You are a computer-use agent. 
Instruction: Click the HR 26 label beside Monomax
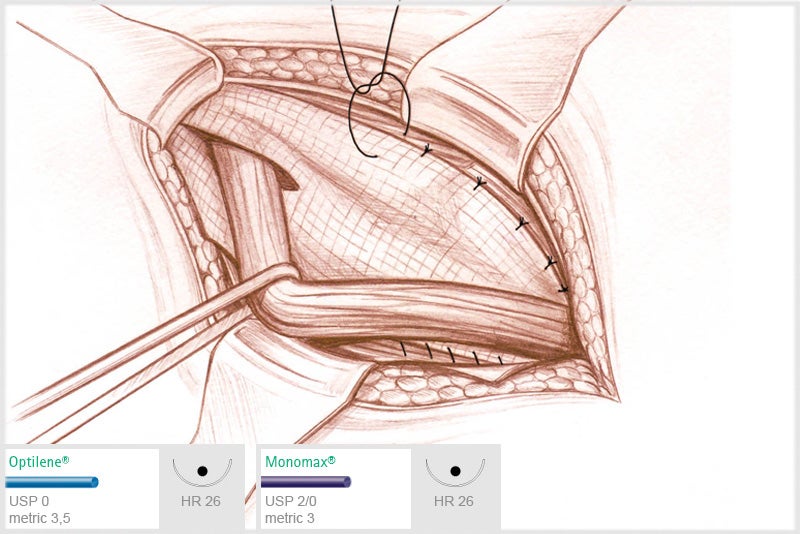click(454, 501)
